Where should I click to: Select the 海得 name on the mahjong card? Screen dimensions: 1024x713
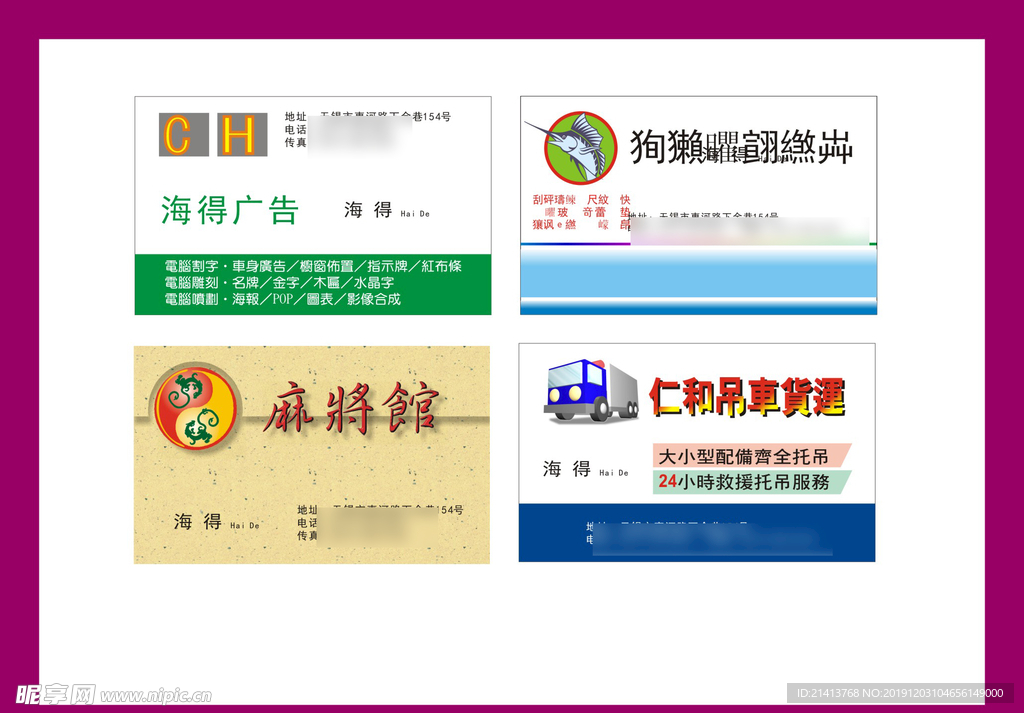(x=198, y=521)
